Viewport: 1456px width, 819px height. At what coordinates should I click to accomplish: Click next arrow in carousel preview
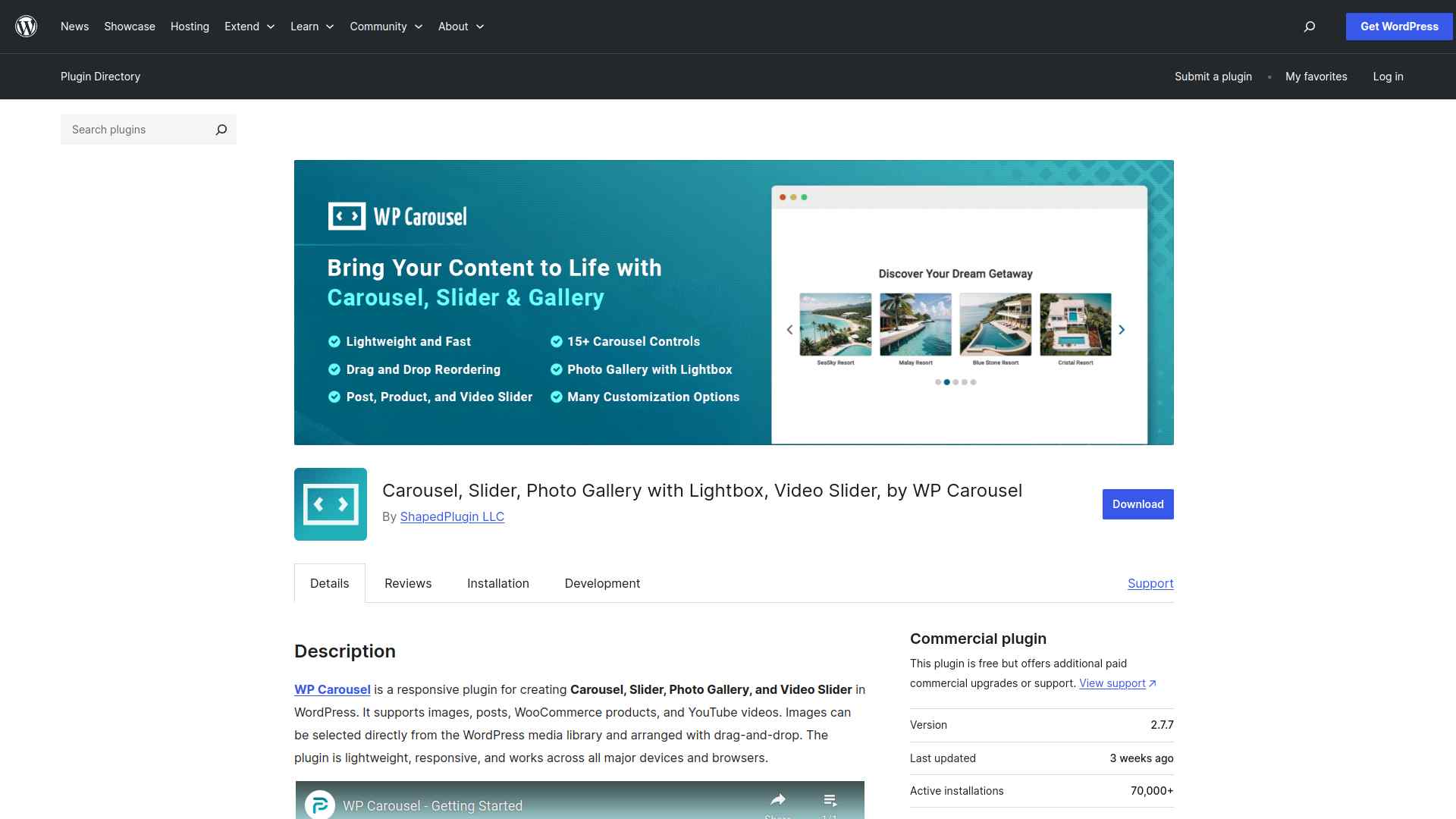click(1122, 330)
